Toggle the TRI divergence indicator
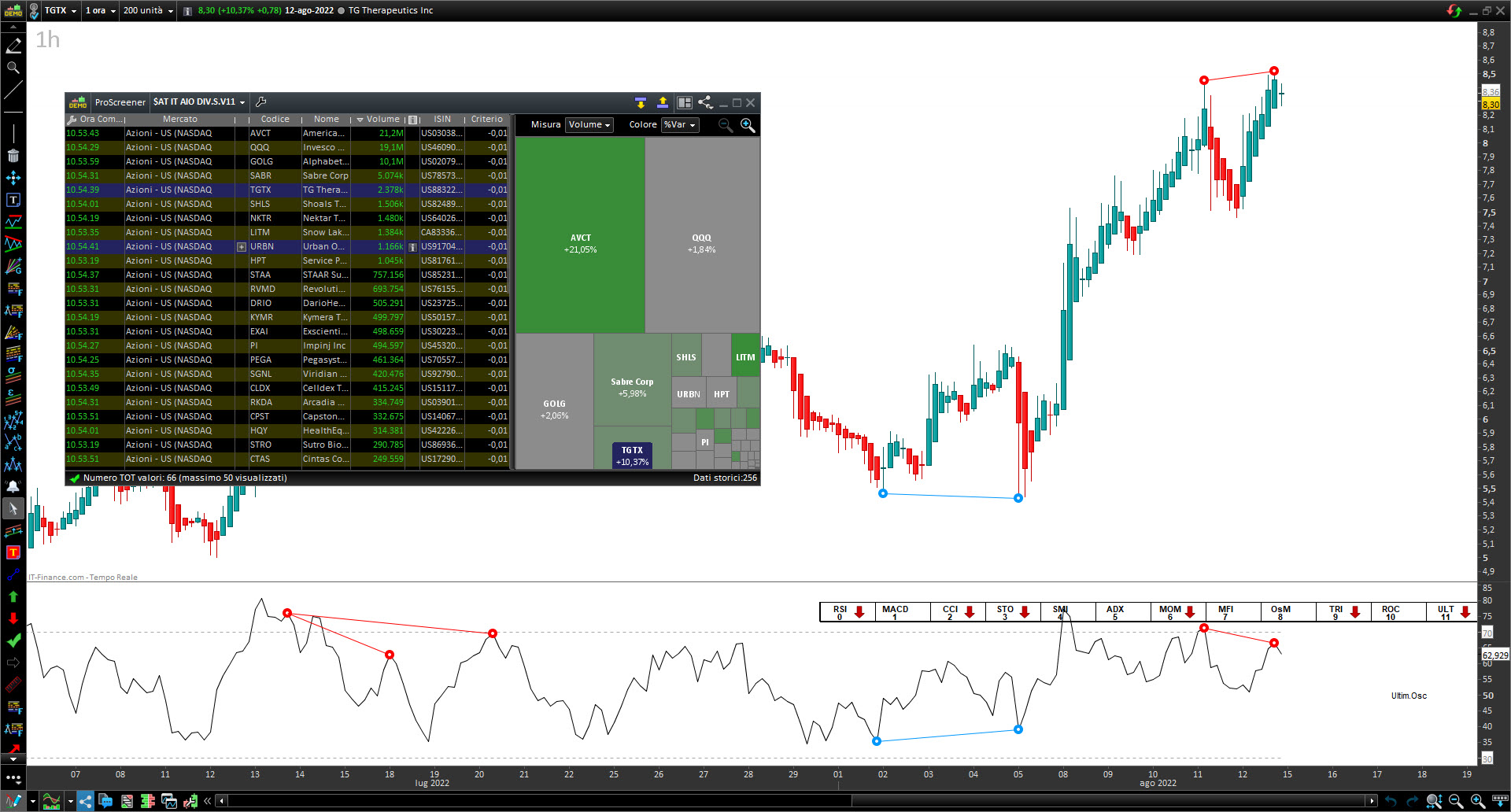This screenshot has height=812, width=1511. pyautogui.click(x=1343, y=612)
